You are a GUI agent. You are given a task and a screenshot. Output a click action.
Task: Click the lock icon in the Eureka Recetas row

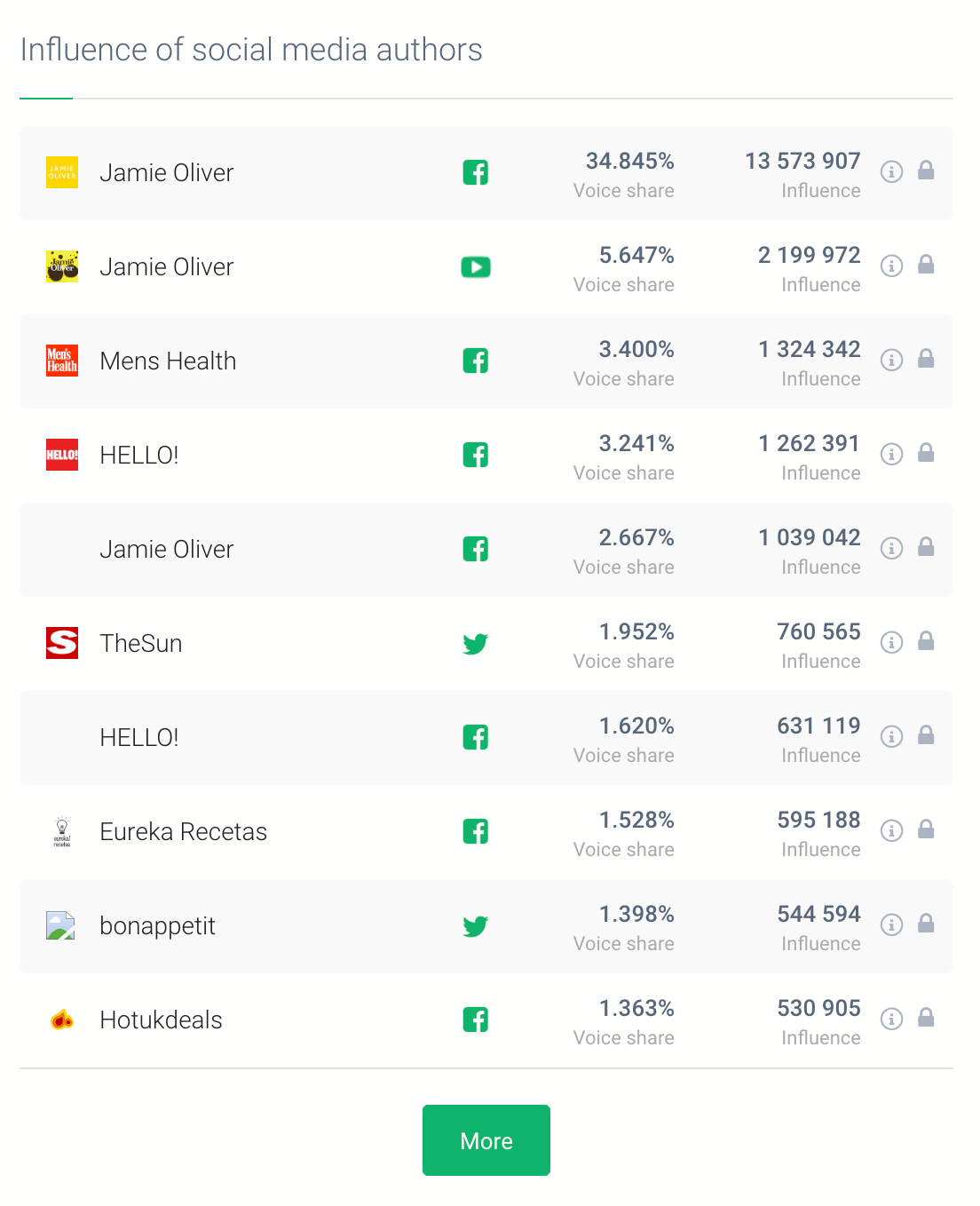pyautogui.click(x=926, y=829)
